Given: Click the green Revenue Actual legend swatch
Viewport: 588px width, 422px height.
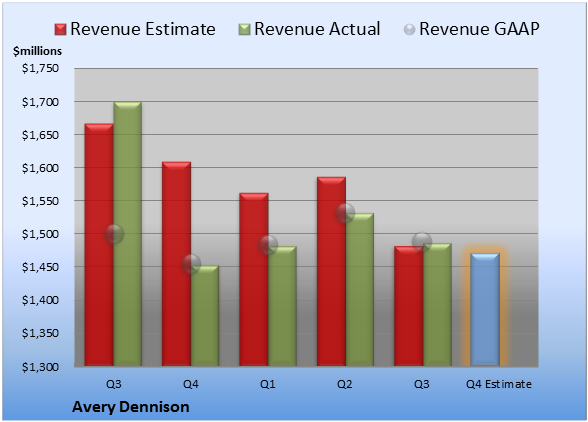Looking at the screenshot, I should point(244,30).
